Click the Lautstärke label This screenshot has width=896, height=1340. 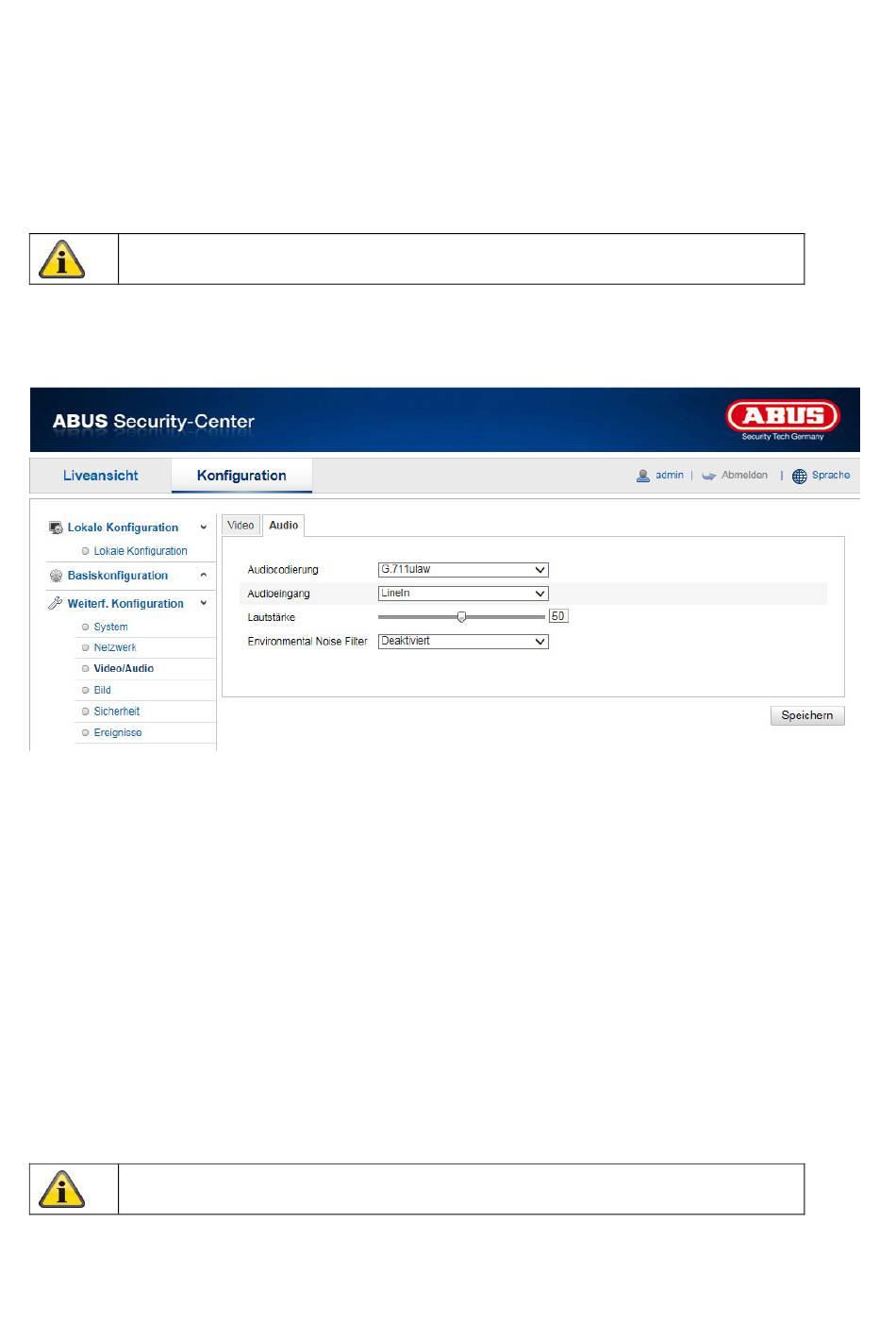272,617
